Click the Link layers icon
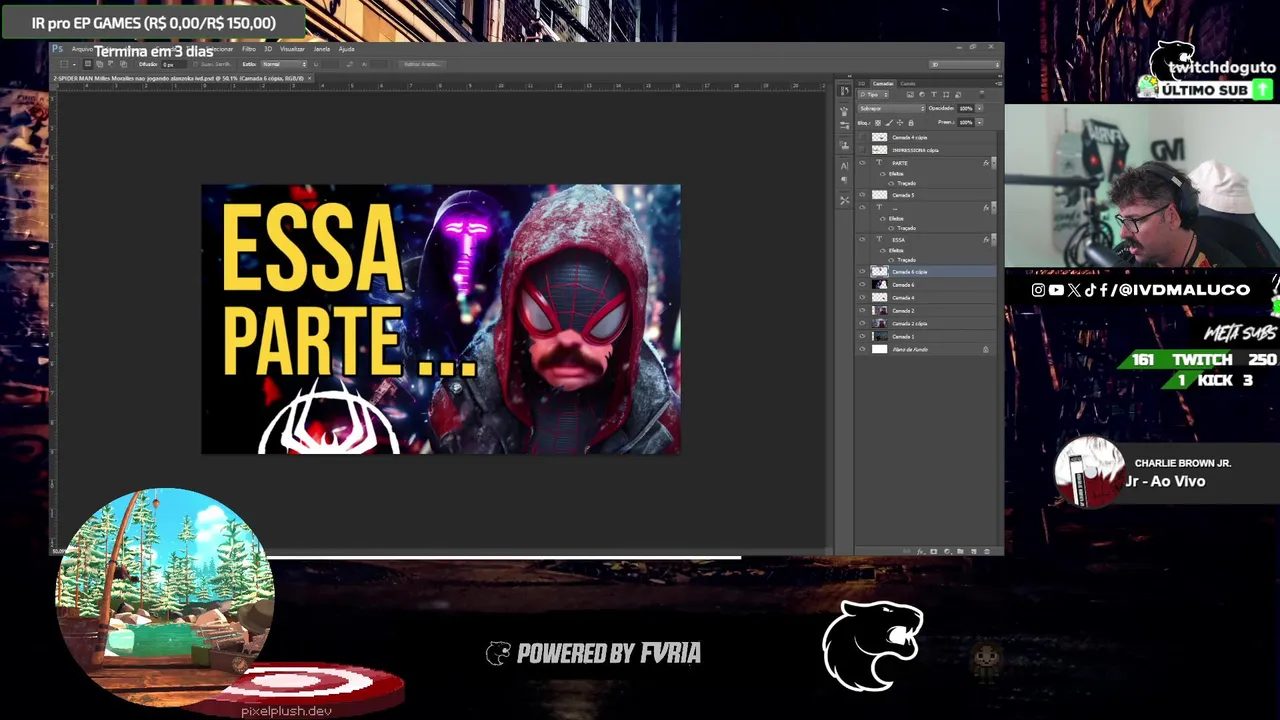This screenshot has height=720, width=1280. (x=906, y=551)
